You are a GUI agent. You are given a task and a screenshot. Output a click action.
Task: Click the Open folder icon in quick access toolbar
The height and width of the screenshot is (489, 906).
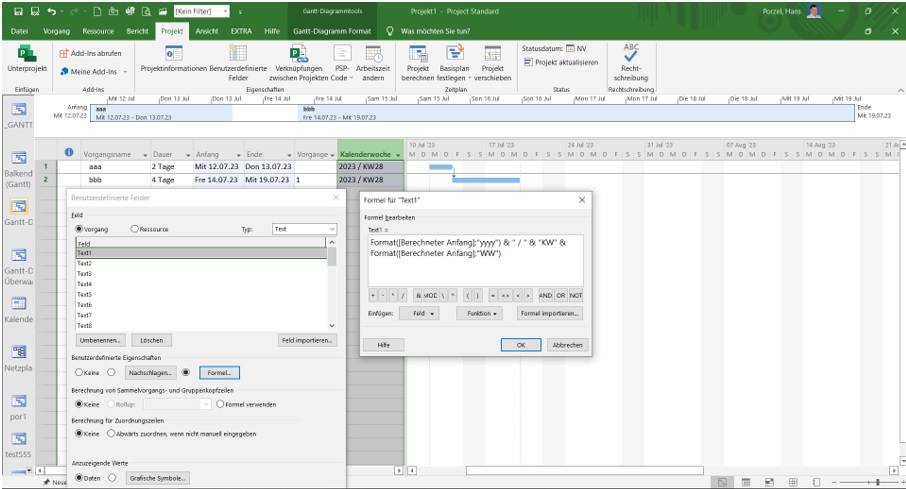163,11
